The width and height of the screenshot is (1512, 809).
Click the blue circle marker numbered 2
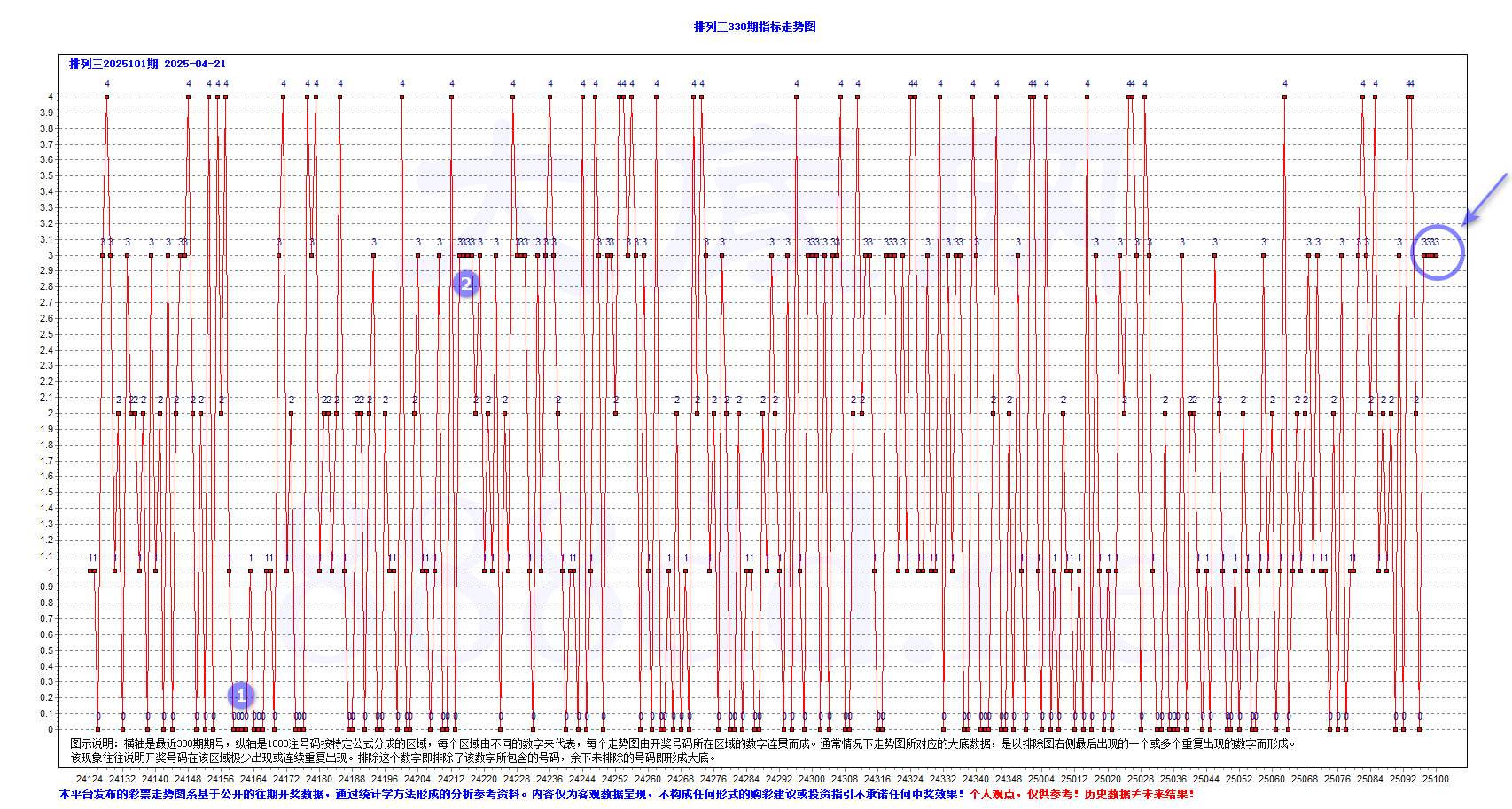466,284
